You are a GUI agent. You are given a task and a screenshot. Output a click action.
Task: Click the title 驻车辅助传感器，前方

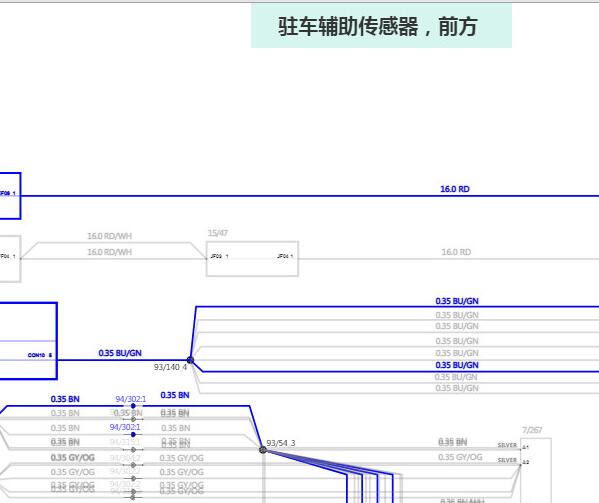[378, 26]
